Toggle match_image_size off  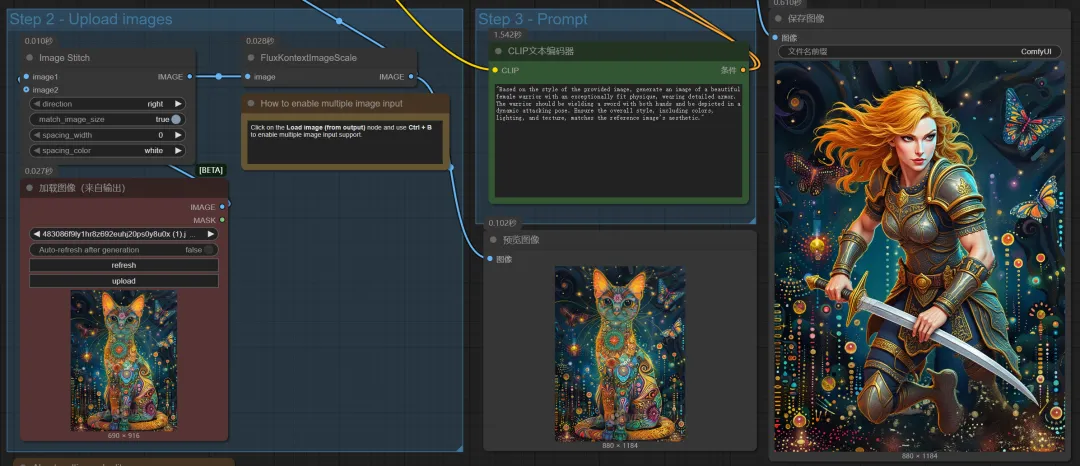(x=176, y=120)
